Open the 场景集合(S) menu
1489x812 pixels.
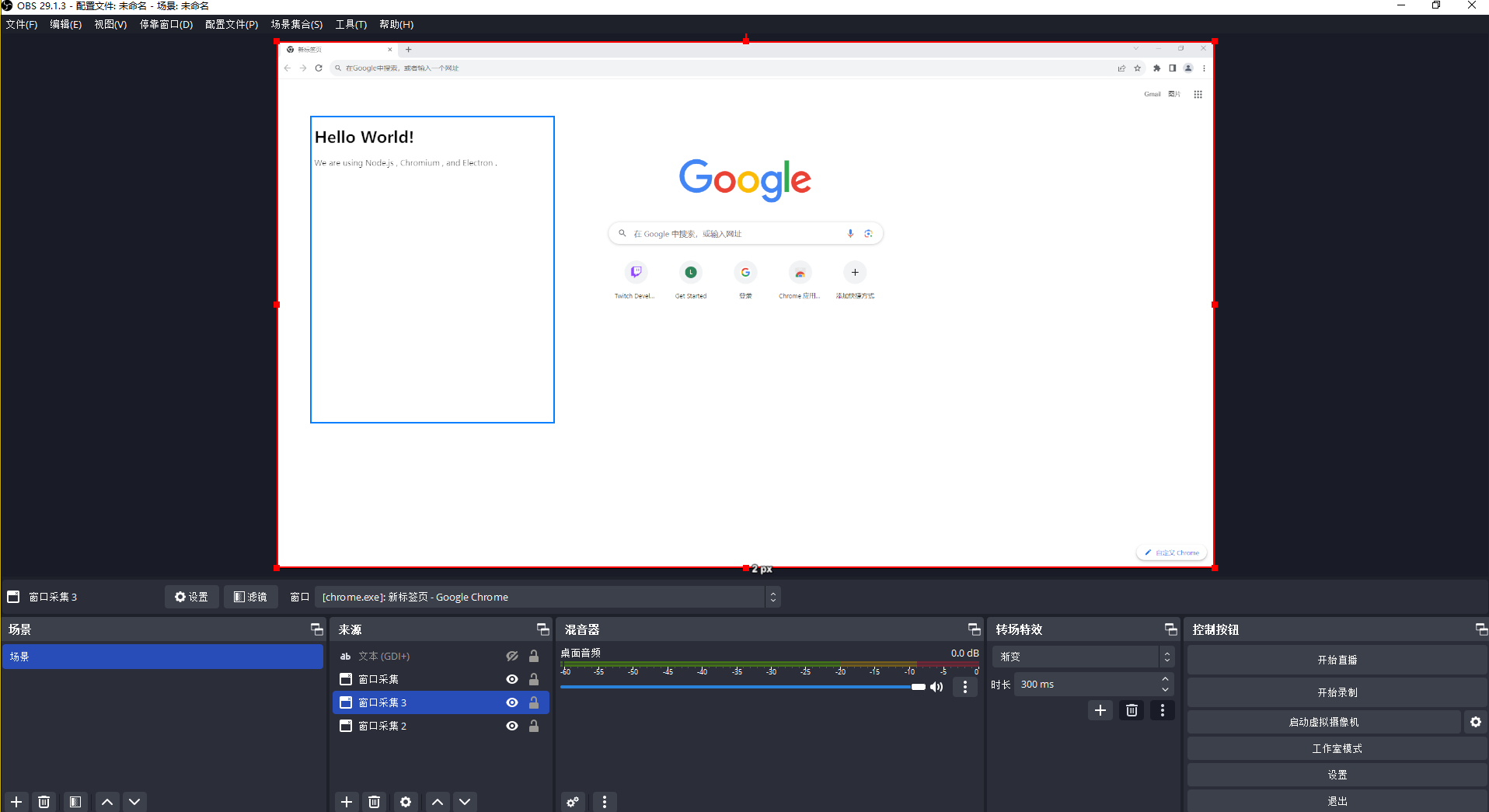tap(296, 24)
